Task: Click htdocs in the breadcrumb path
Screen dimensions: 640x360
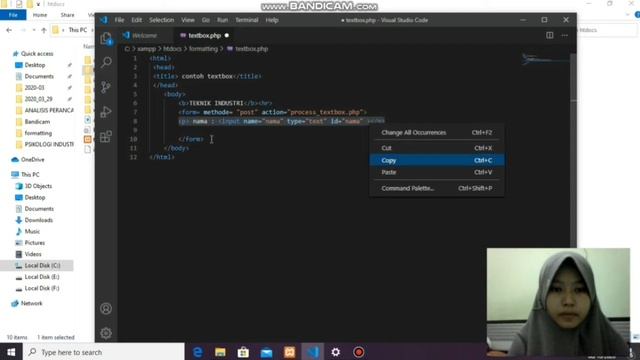Action: click(172, 49)
